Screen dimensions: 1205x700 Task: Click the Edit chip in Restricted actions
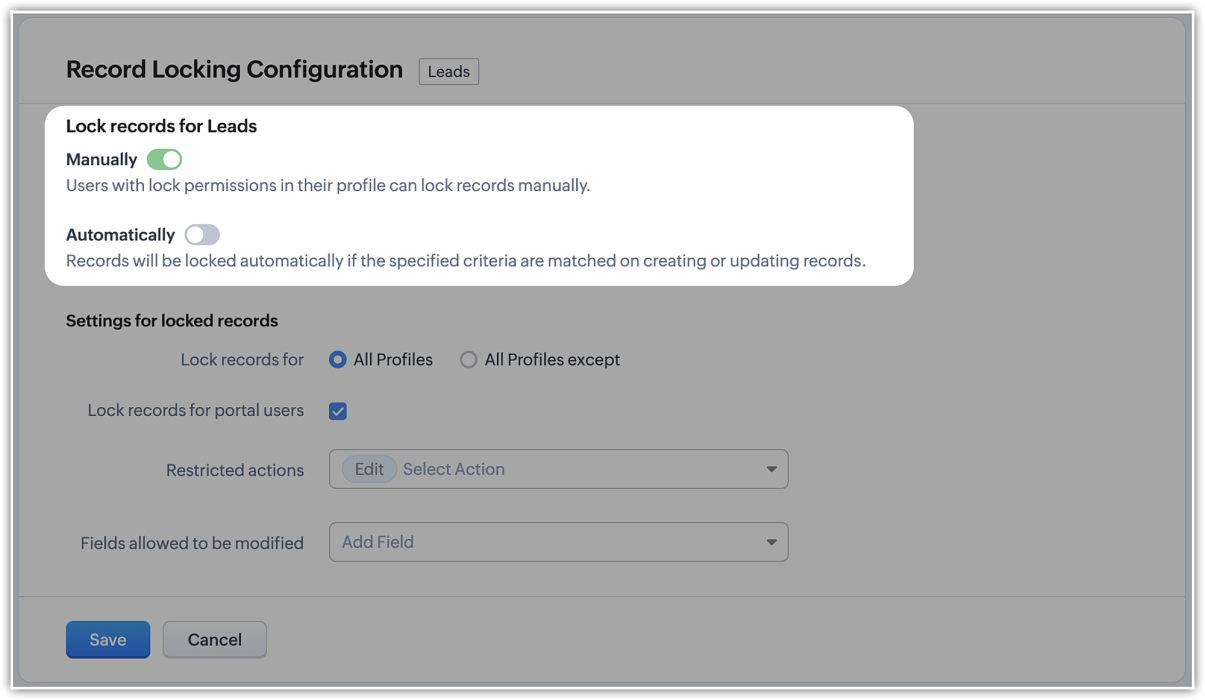coord(368,468)
